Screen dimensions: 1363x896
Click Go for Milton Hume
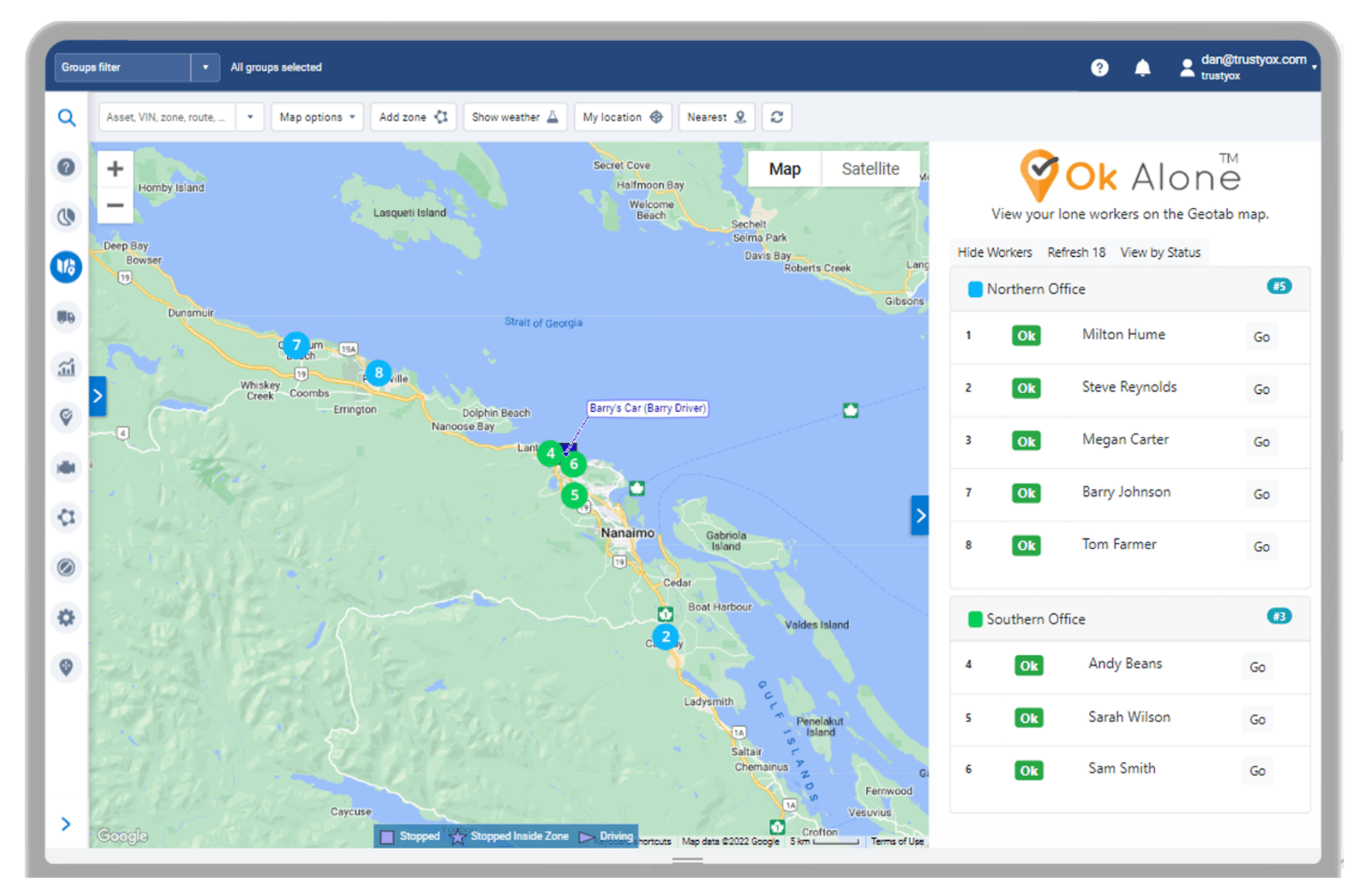click(1261, 337)
